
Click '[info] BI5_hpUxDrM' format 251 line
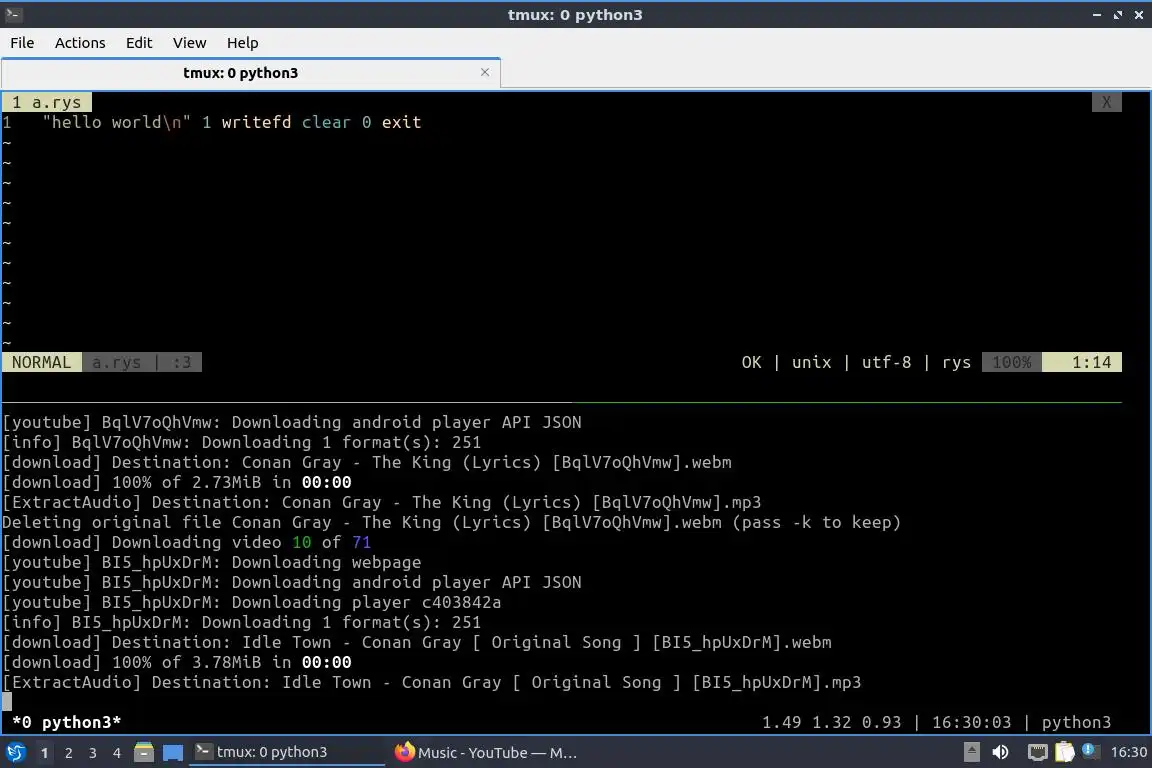click(242, 622)
